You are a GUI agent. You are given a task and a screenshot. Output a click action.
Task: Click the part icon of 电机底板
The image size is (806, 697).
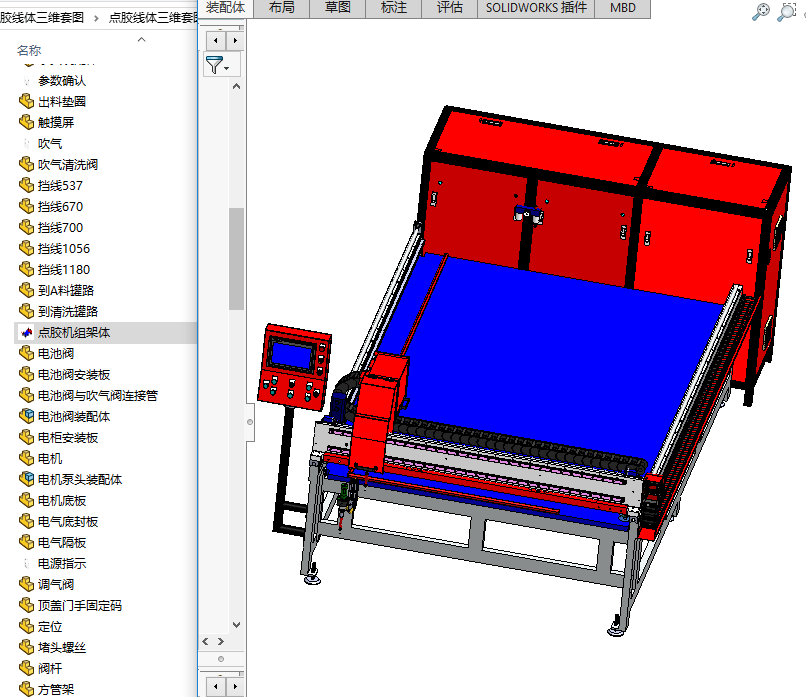[27, 501]
